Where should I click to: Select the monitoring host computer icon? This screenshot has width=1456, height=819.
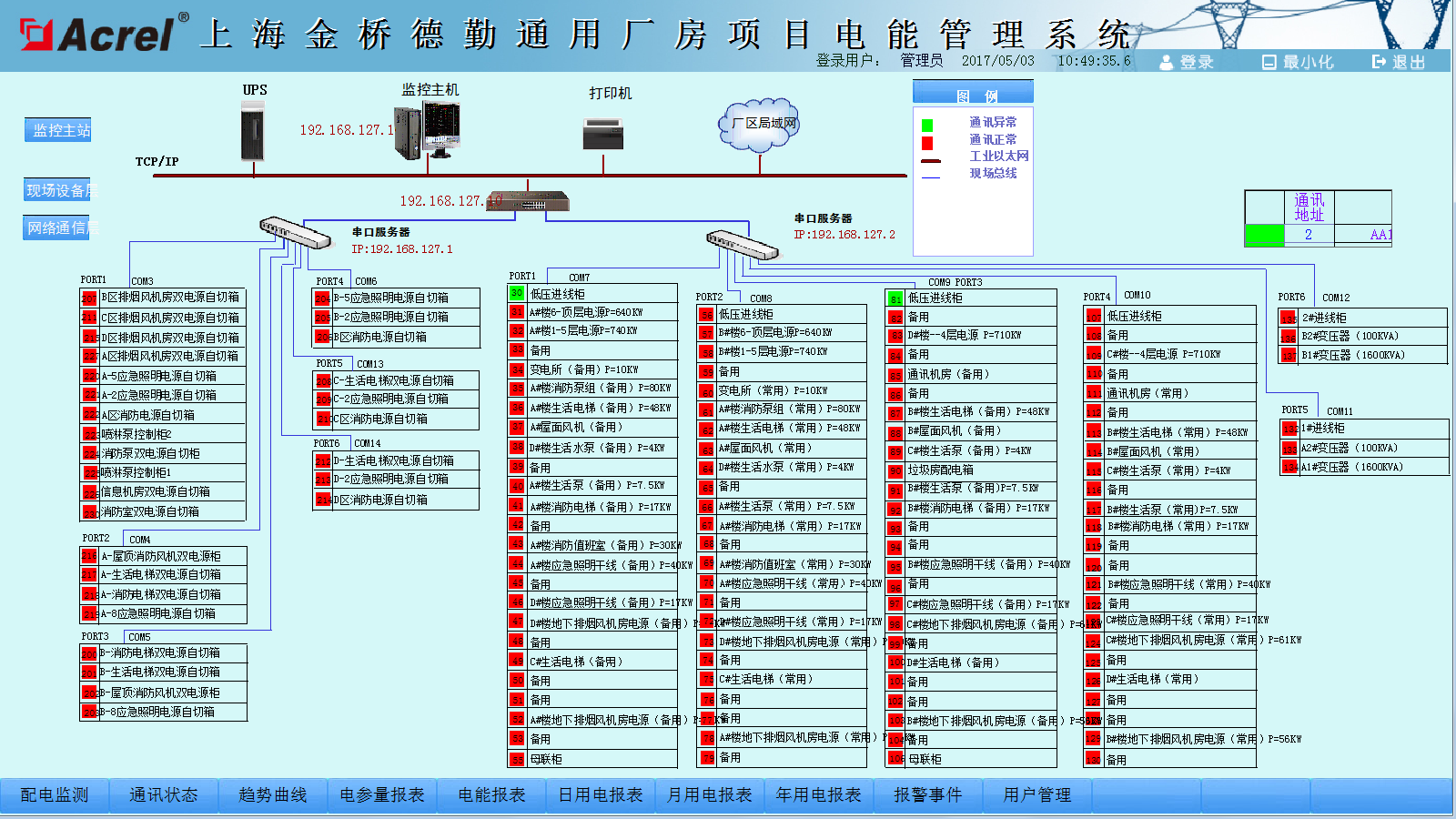click(428, 129)
